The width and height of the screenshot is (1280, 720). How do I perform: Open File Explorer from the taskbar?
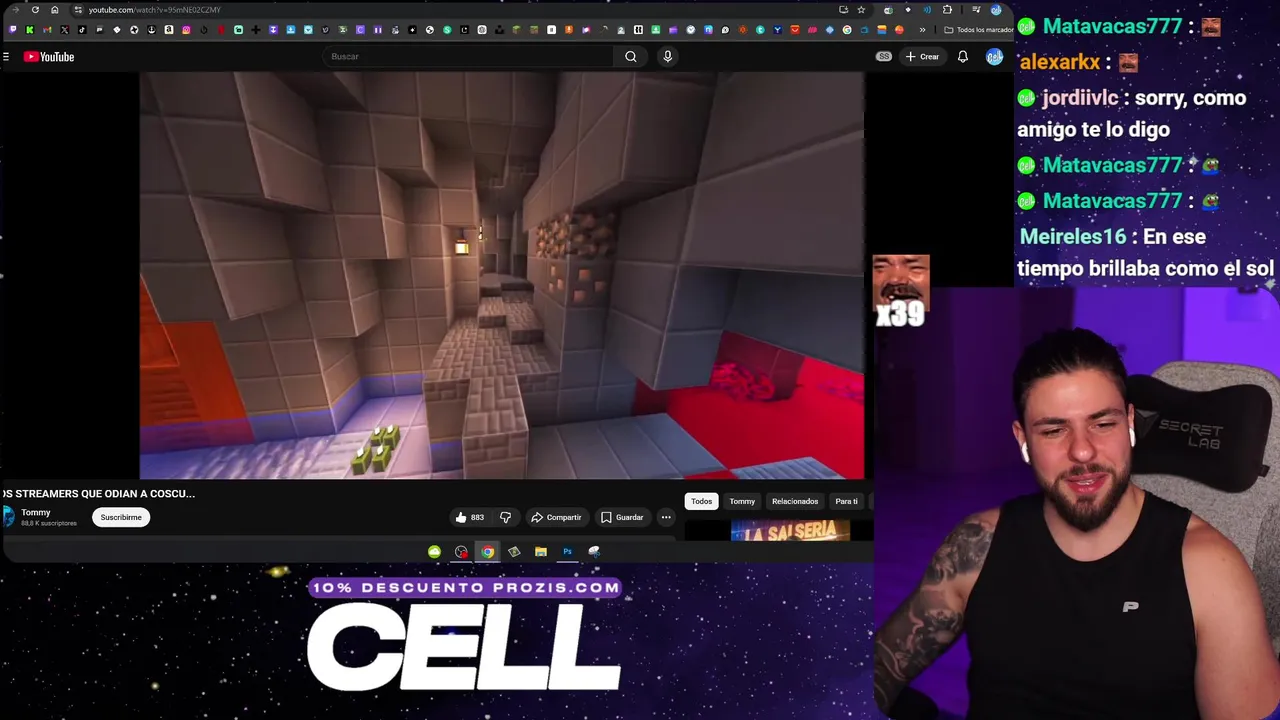click(540, 552)
